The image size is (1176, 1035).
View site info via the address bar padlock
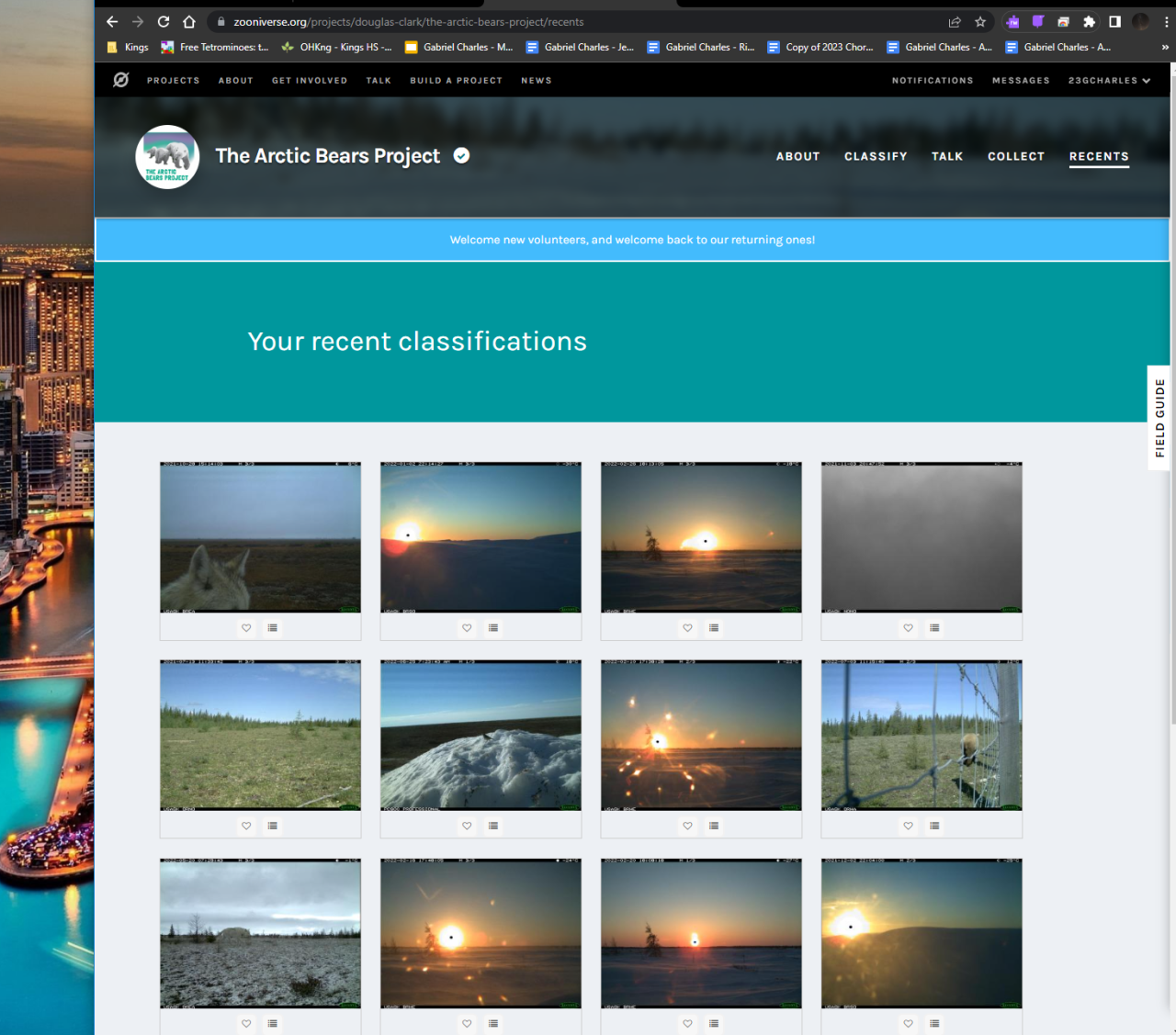point(221,22)
